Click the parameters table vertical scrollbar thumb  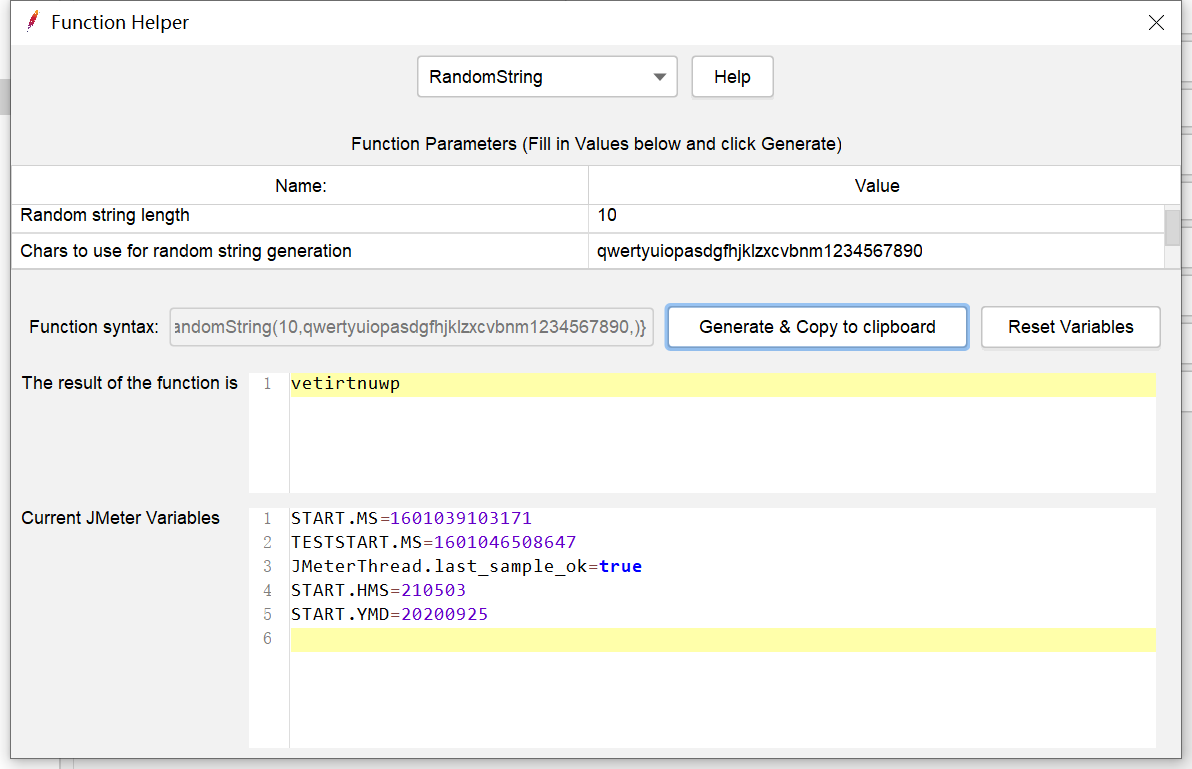(1172, 227)
